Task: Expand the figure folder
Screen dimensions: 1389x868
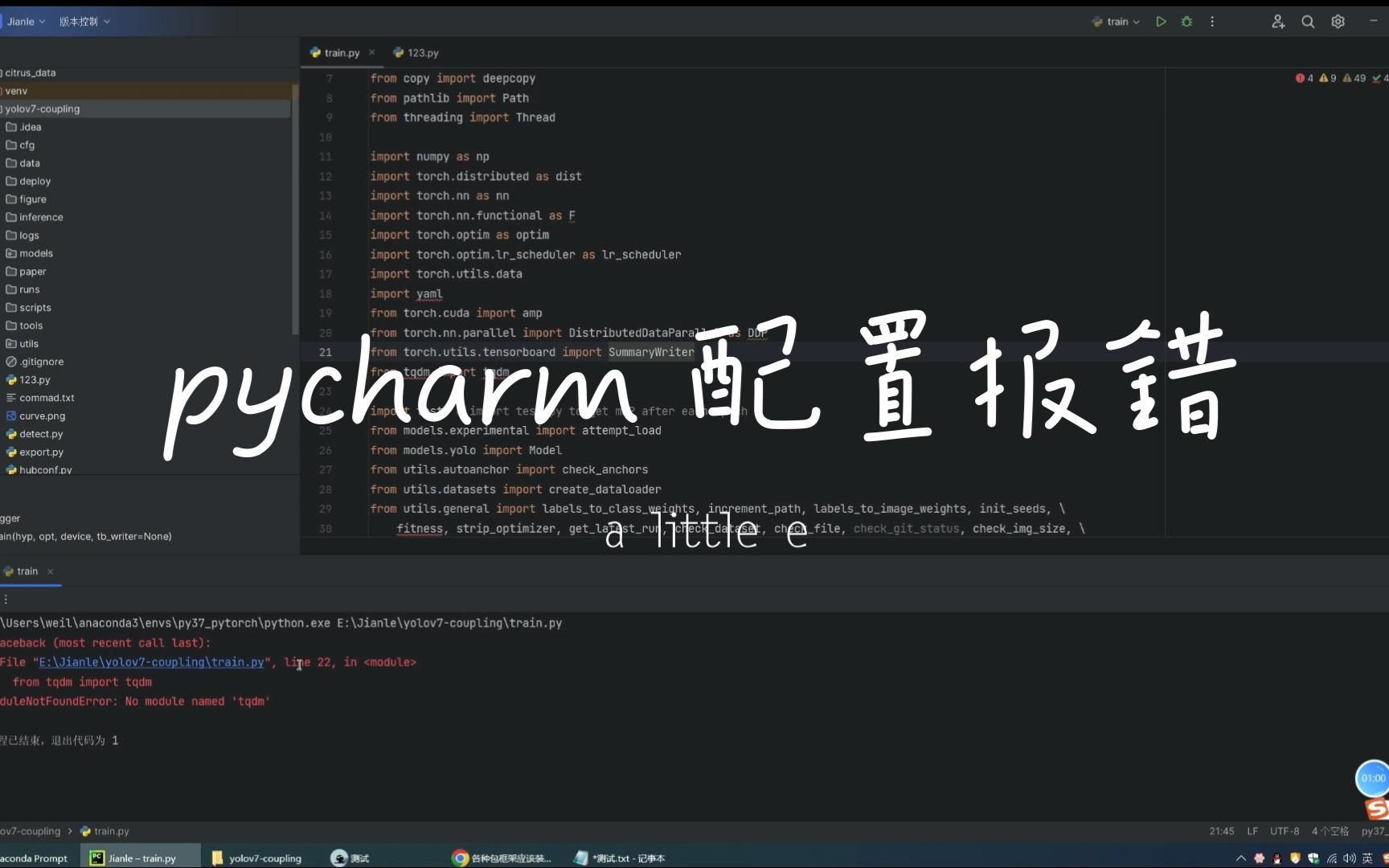Action: pyautogui.click(x=27, y=199)
